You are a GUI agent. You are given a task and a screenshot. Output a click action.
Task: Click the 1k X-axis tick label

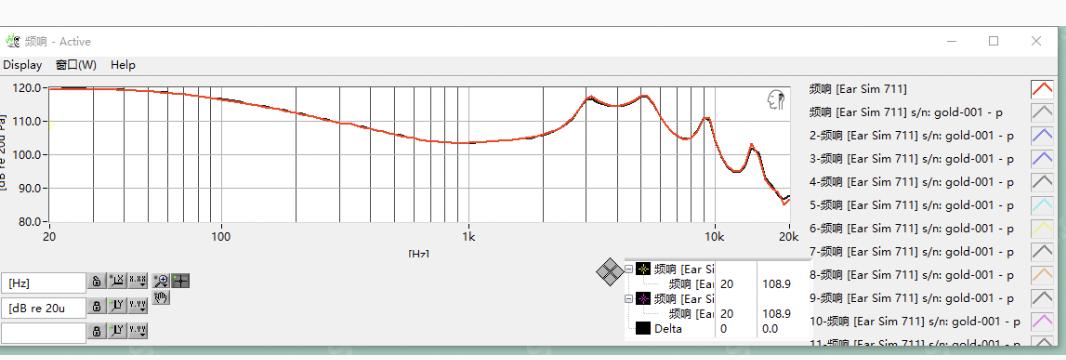468,237
